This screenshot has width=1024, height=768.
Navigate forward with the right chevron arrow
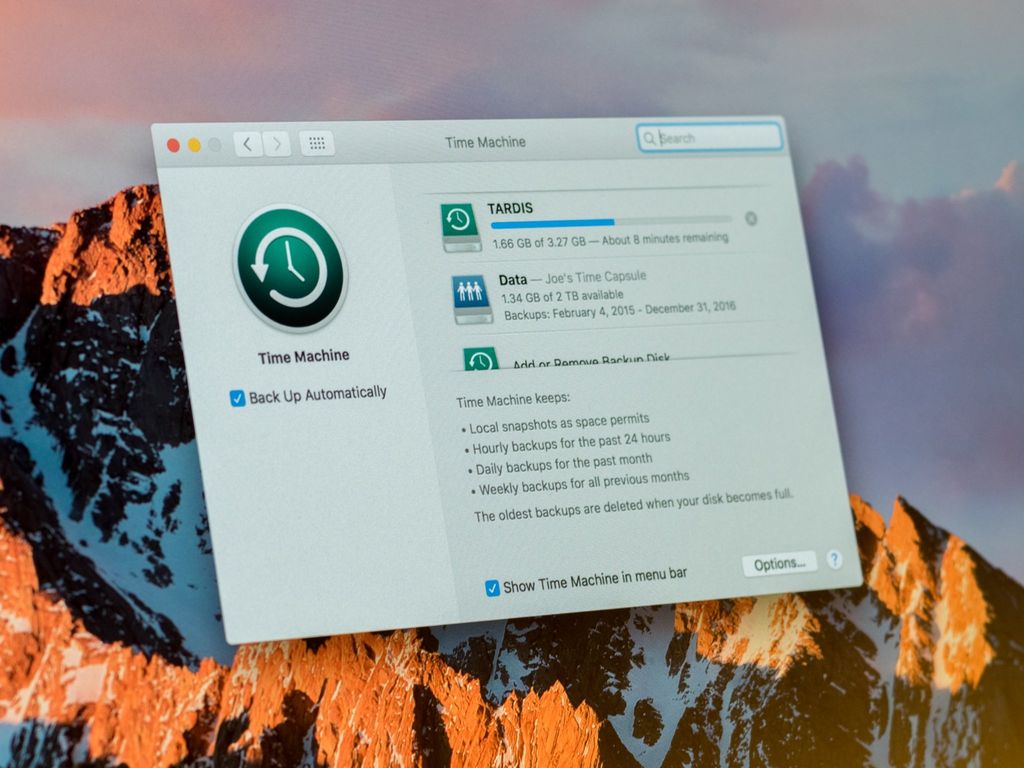pos(277,142)
